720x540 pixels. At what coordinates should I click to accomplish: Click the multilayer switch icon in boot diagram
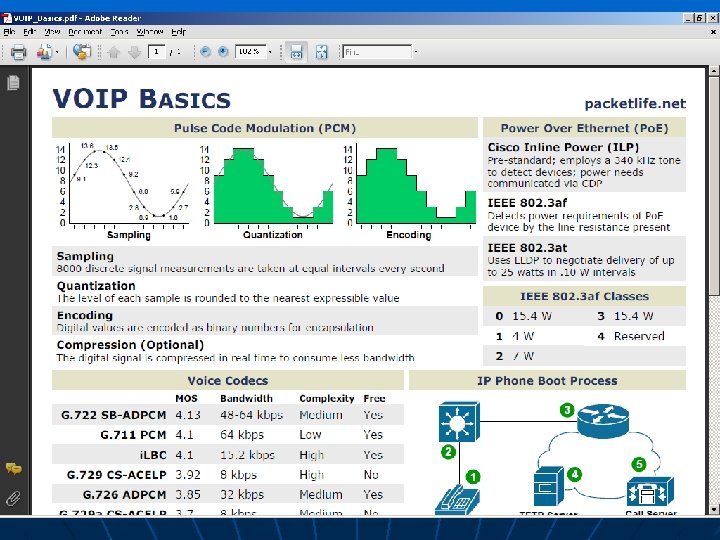(x=459, y=422)
